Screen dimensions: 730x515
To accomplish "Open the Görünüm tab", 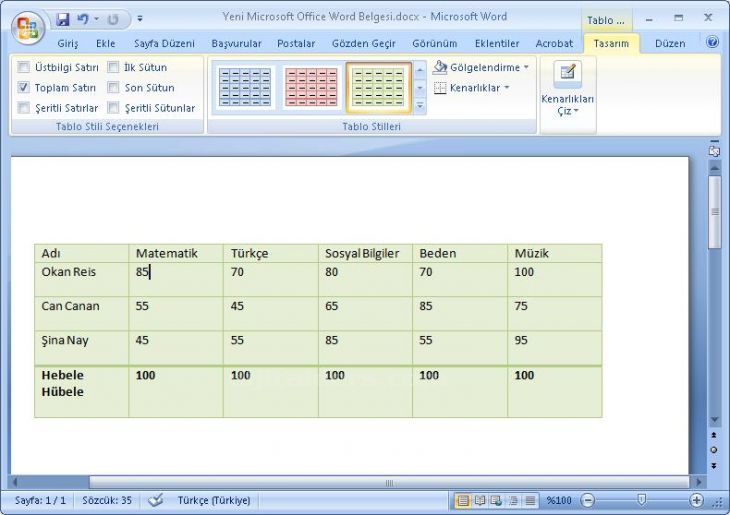I will 435,43.
